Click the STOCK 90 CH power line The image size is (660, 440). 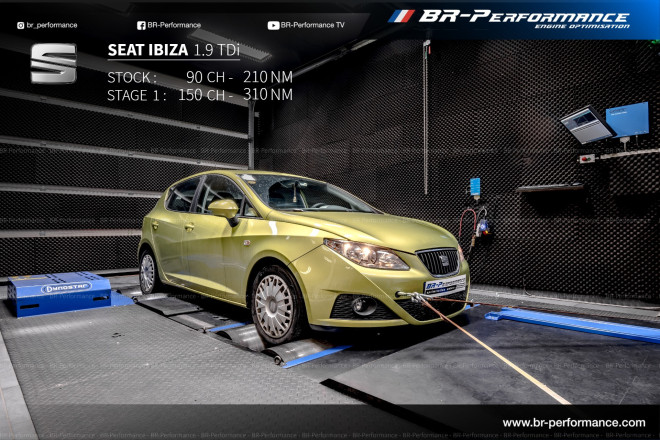(199, 77)
